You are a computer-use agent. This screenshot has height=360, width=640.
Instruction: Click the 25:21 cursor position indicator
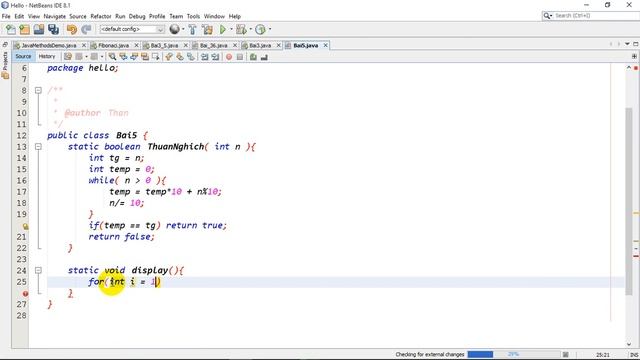point(603,355)
